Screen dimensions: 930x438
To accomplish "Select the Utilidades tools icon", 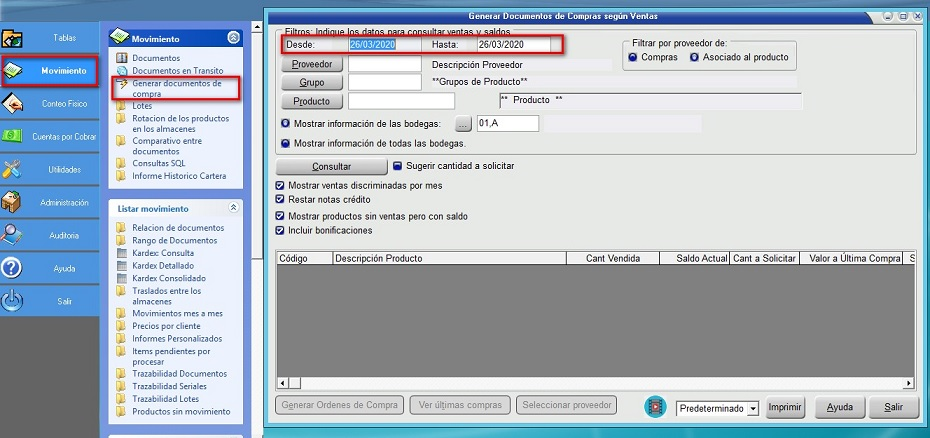I will 13,169.
